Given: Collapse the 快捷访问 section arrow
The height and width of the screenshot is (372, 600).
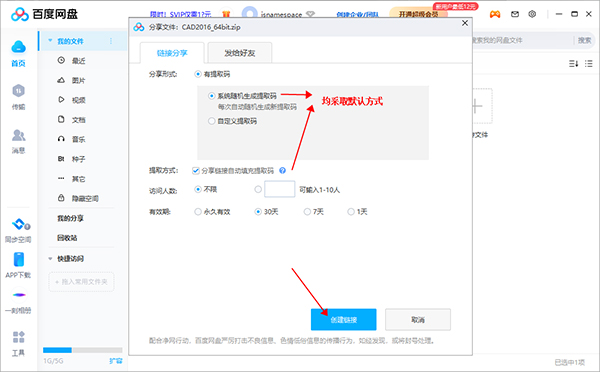Looking at the screenshot, I should (50, 259).
